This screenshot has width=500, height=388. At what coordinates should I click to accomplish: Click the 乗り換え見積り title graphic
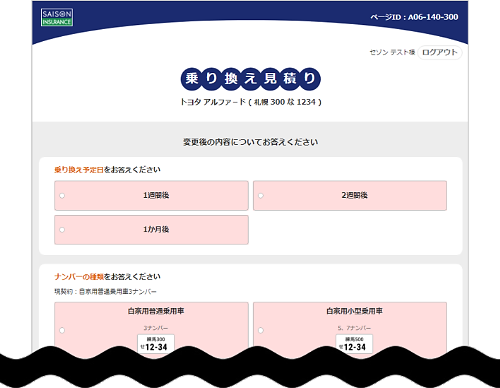tap(251, 79)
